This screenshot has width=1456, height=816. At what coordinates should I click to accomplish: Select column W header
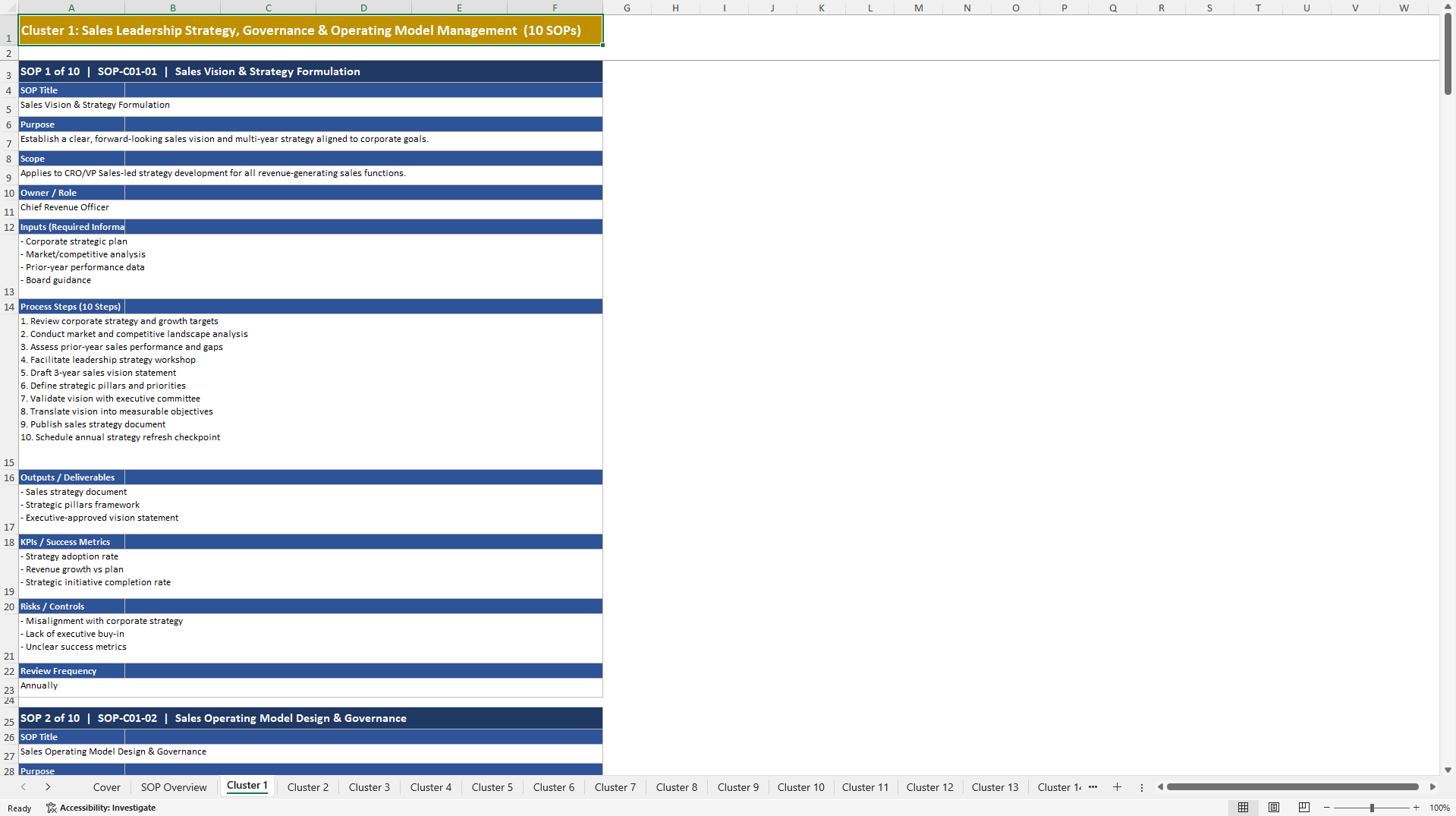[x=1404, y=8]
